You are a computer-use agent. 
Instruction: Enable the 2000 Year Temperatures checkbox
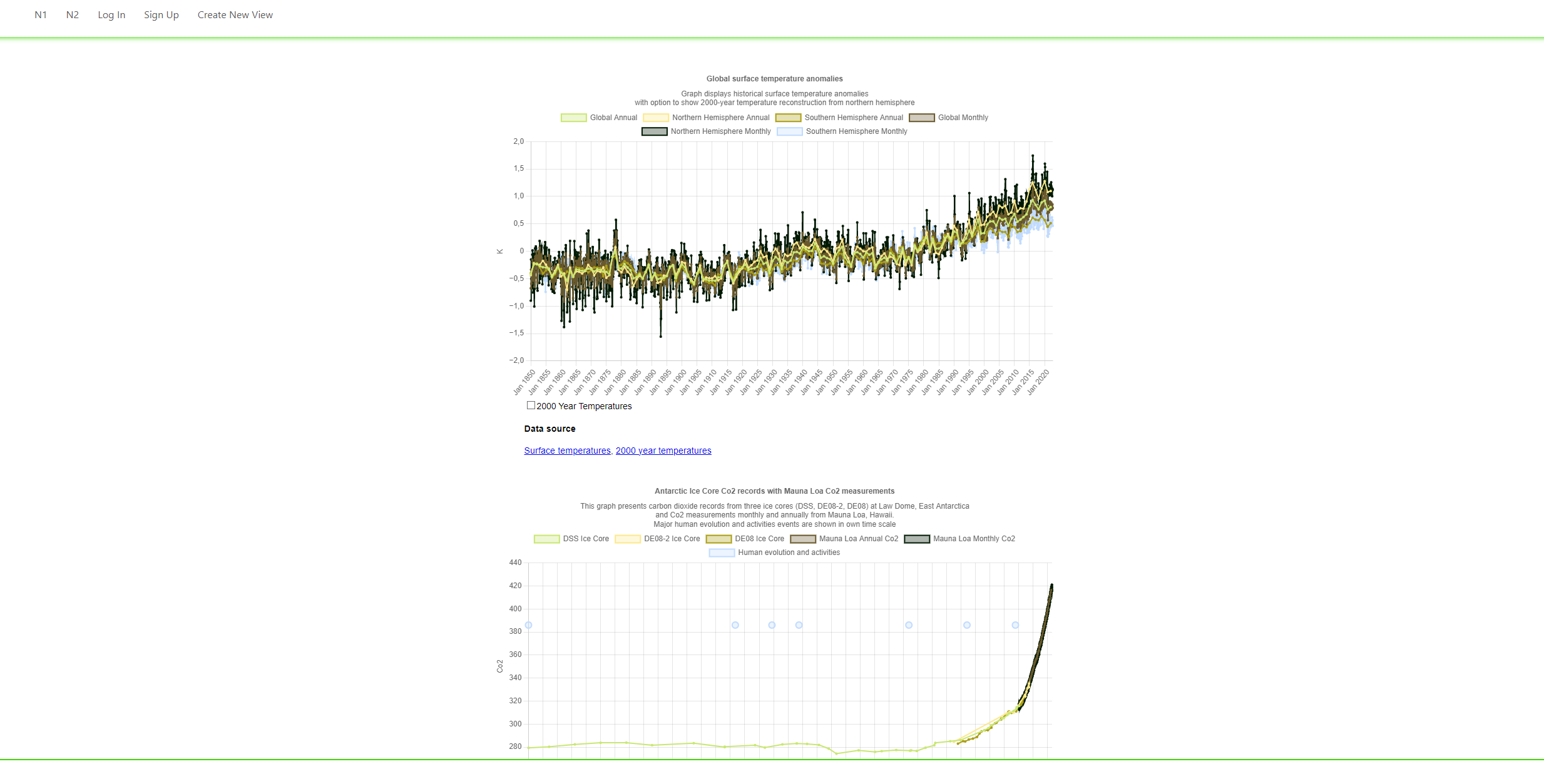(x=529, y=405)
